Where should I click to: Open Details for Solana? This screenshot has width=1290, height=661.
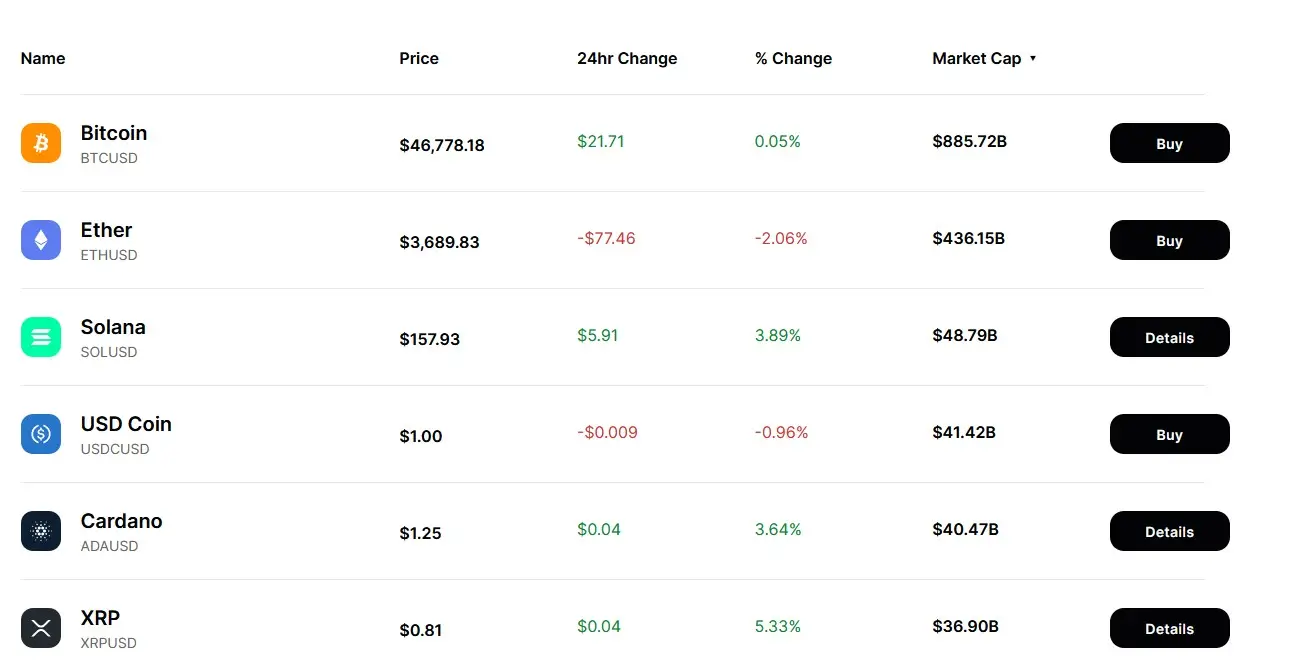point(1169,338)
